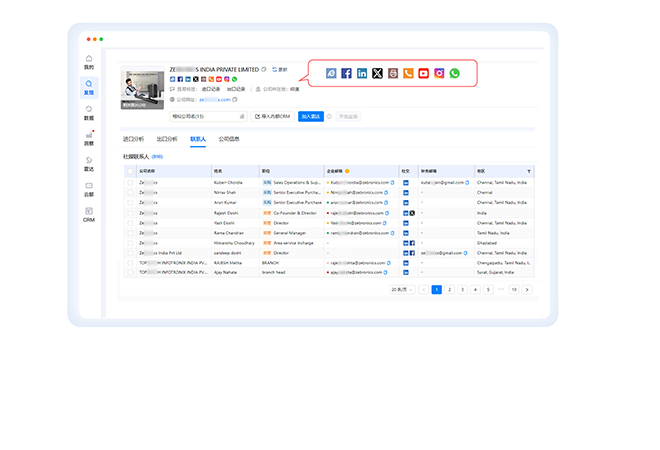The width and height of the screenshot is (660, 450).
Task: Open Facebook icon in Himanshu Choudhary row
Action: point(412,243)
